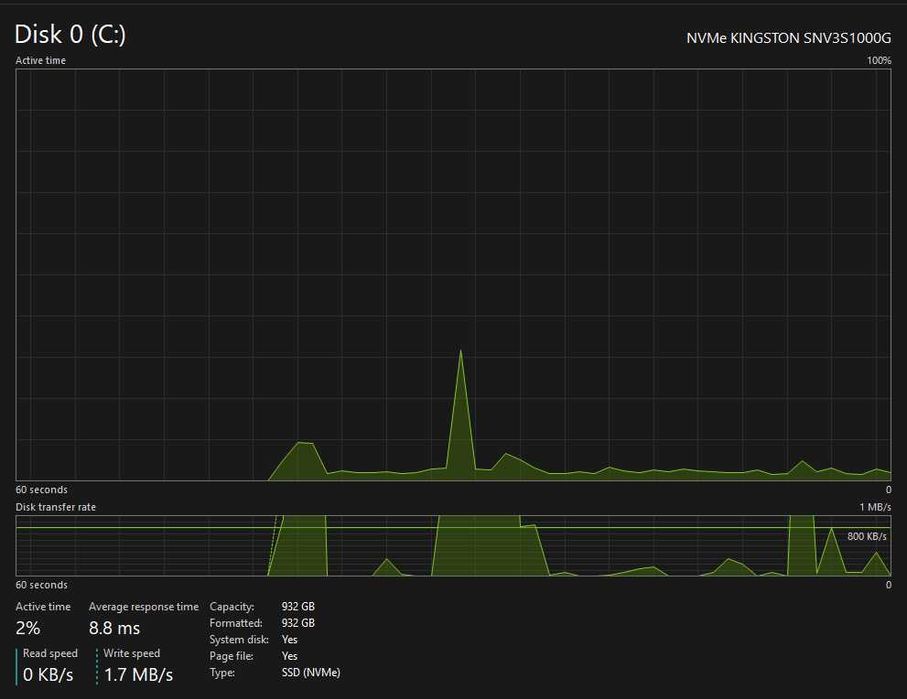Viewport: 907px width, 699px height.
Task: Click the 60 seconds label under Active time graph
Action: pos(41,490)
